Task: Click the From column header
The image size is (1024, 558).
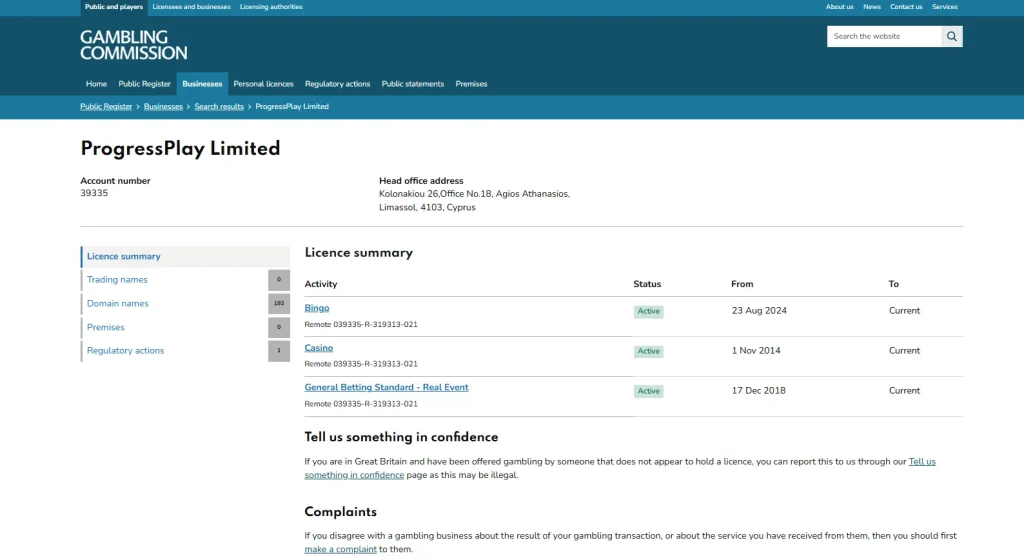Action: [742, 284]
